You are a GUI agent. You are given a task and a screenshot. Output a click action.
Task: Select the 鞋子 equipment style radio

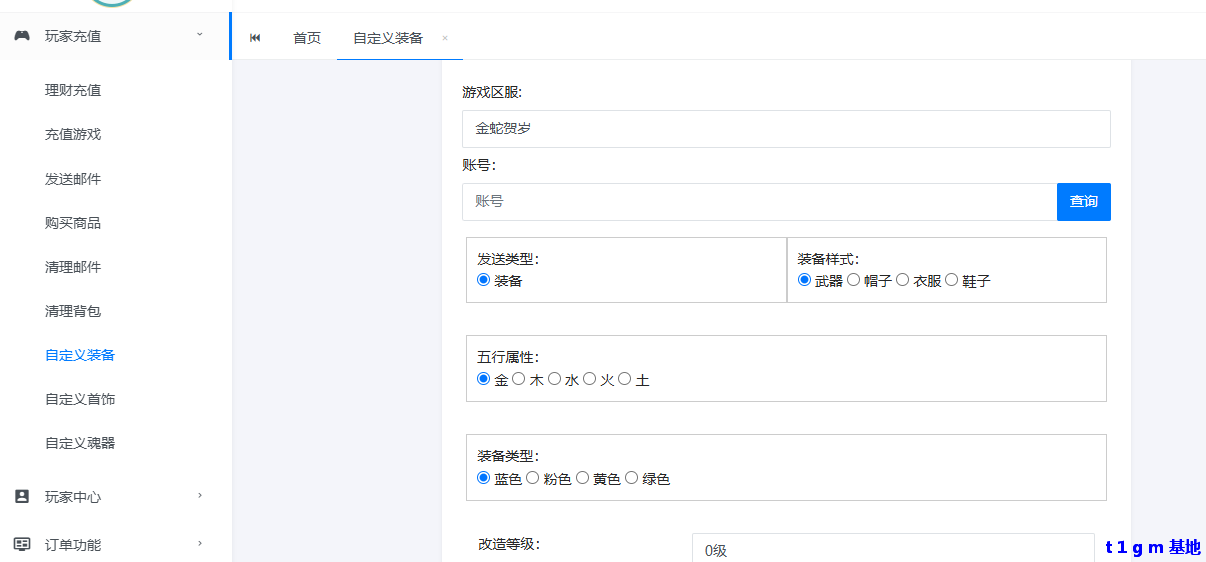(x=951, y=280)
